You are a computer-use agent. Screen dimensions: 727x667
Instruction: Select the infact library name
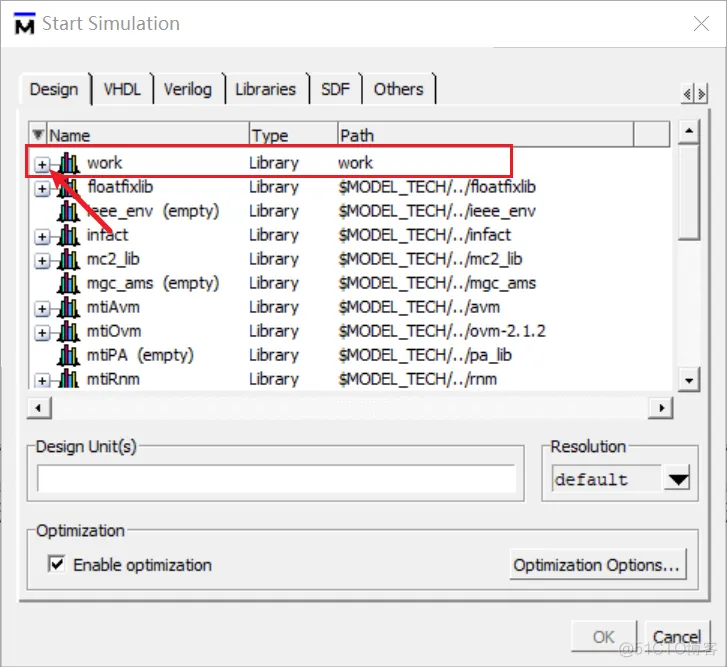tap(108, 235)
